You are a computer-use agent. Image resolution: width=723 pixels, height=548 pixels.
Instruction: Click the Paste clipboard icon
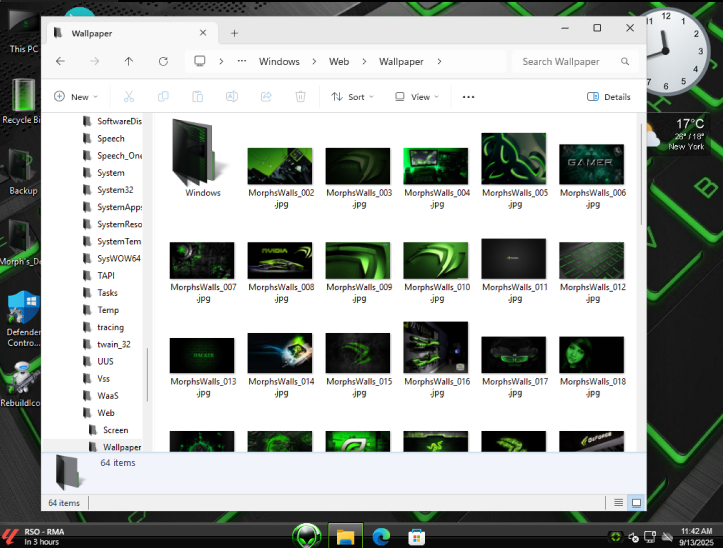coord(197,97)
